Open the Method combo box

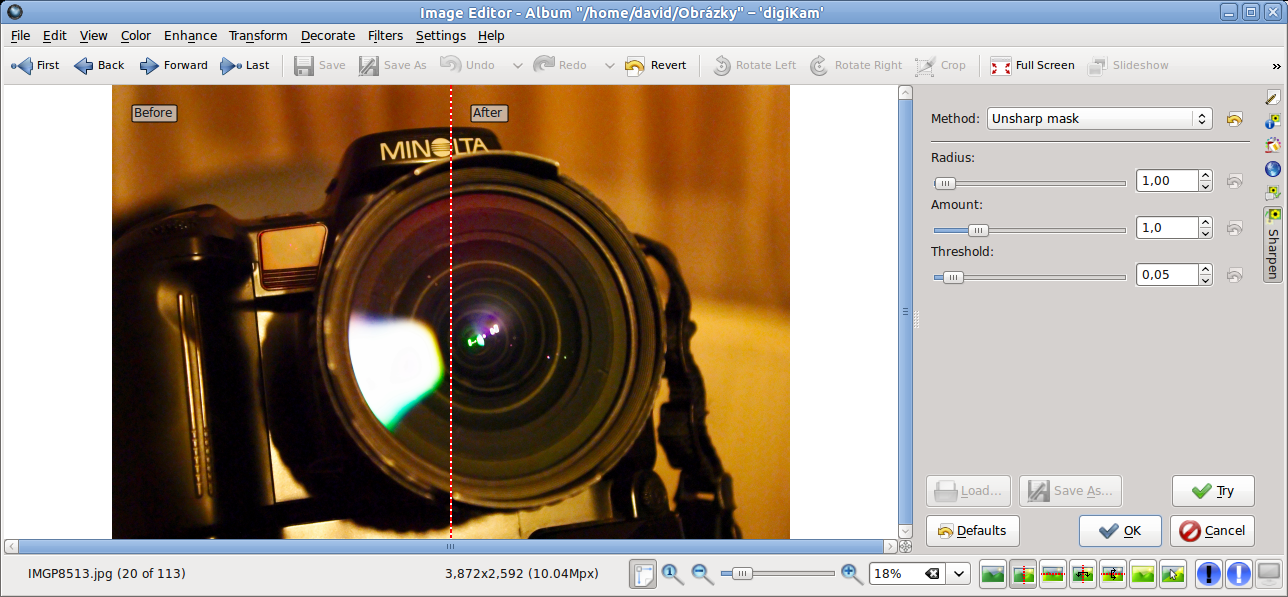pyautogui.click(x=1100, y=118)
